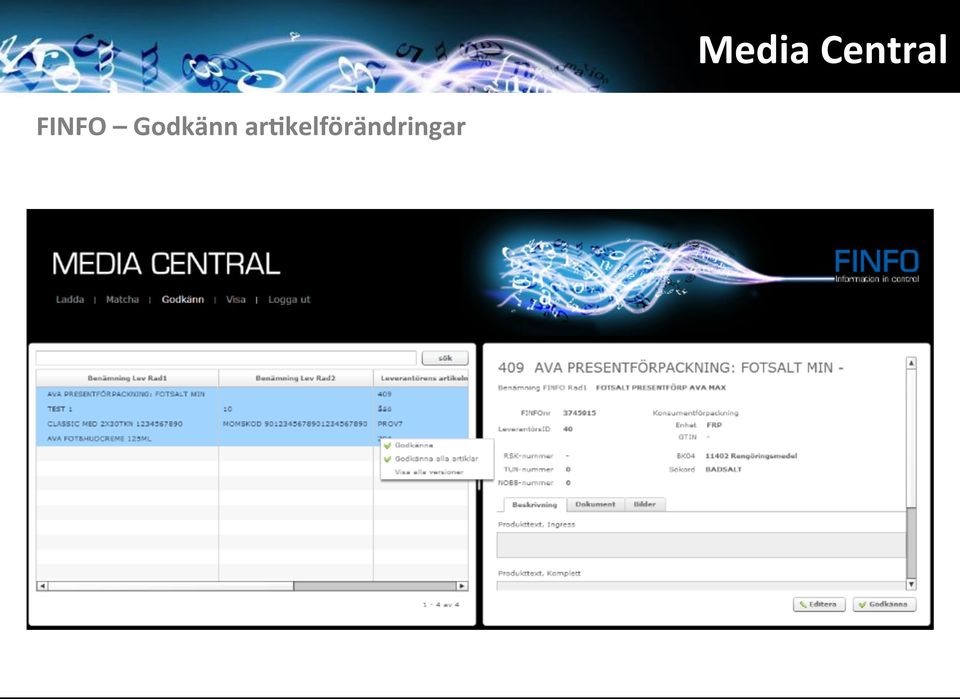This screenshot has height=699, width=960.
Task: Click the FINFO logo in the header
Action: [876, 266]
